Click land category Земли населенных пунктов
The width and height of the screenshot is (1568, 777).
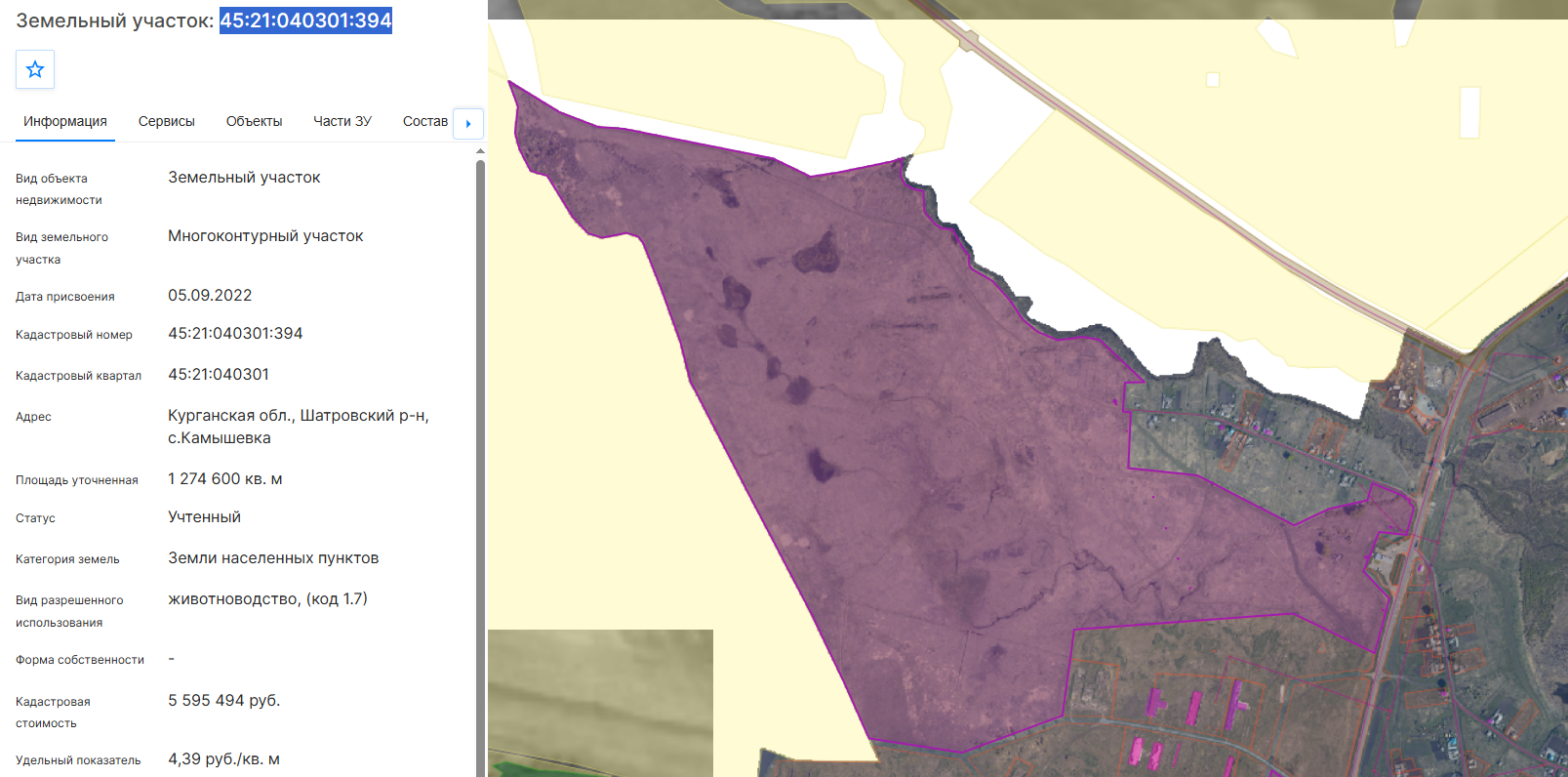273,558
